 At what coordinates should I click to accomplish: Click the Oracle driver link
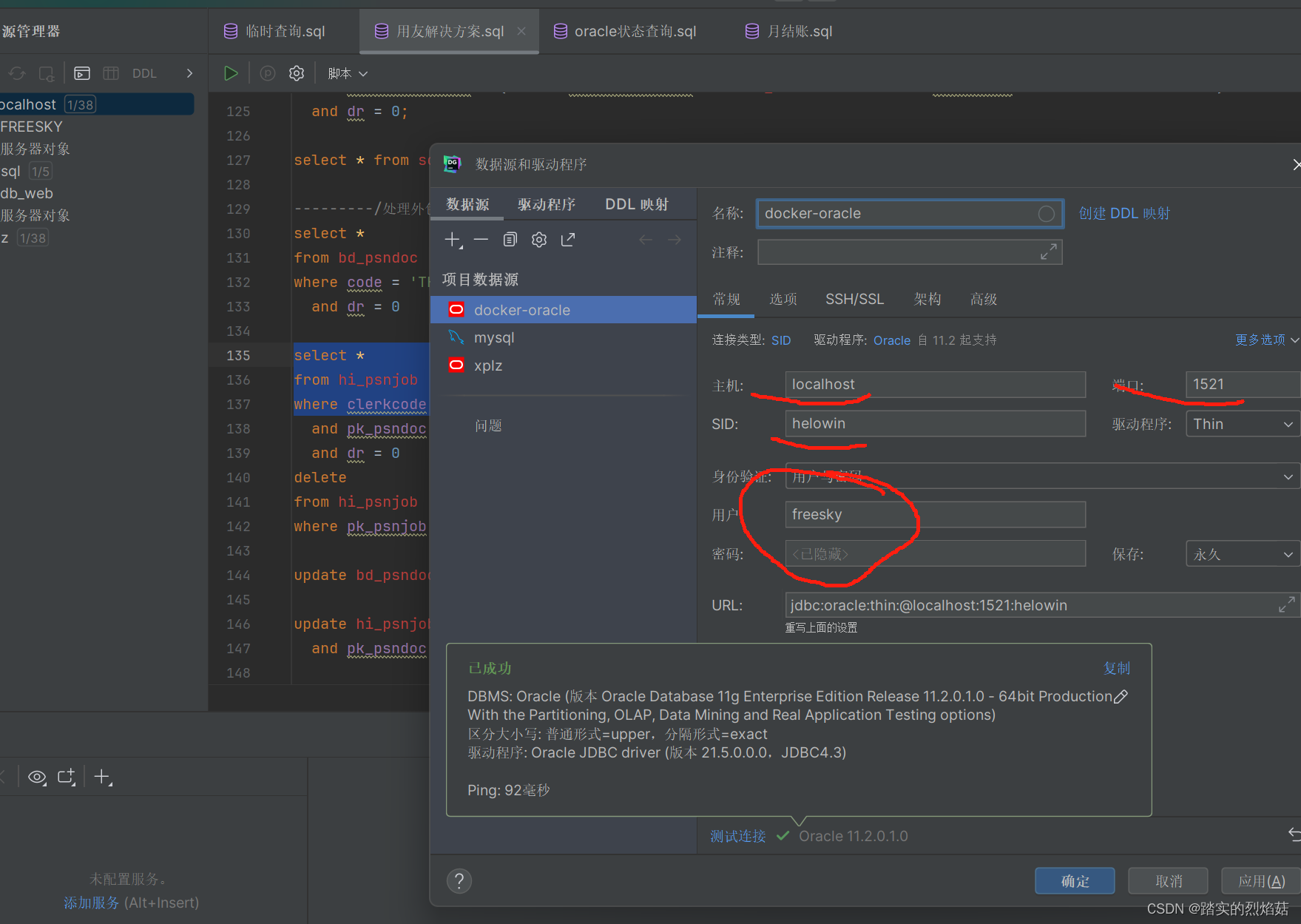(x=892, y=340)
